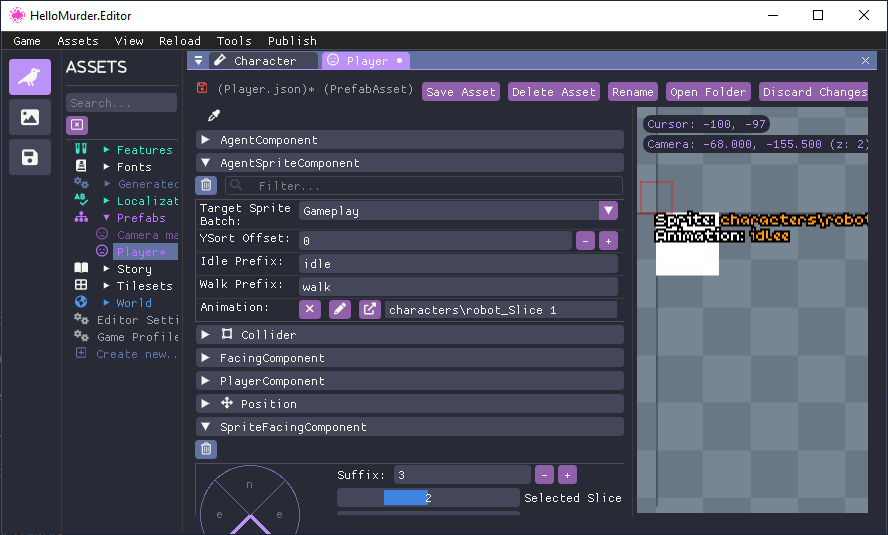Collapse the AgentSpriteComponent section
Screen dimensions: 888x535
coord(206,163)
